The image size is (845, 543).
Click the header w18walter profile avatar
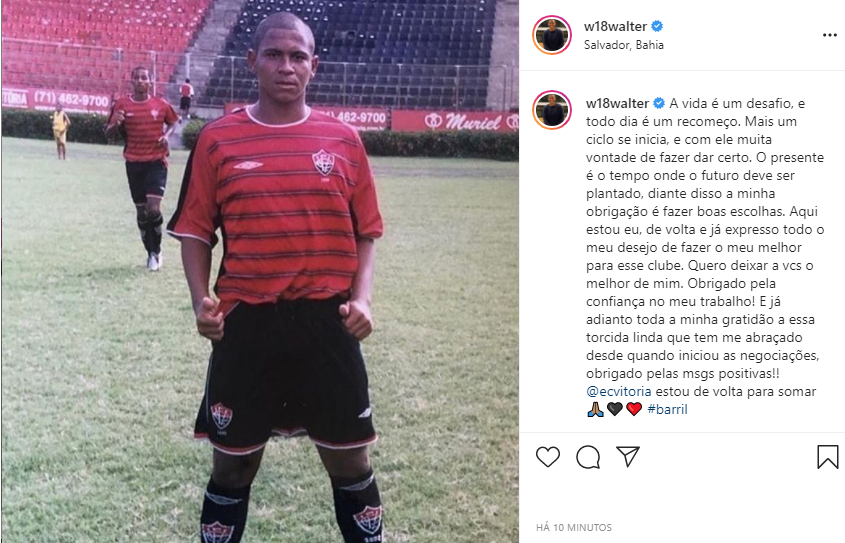tap(552, 35)
